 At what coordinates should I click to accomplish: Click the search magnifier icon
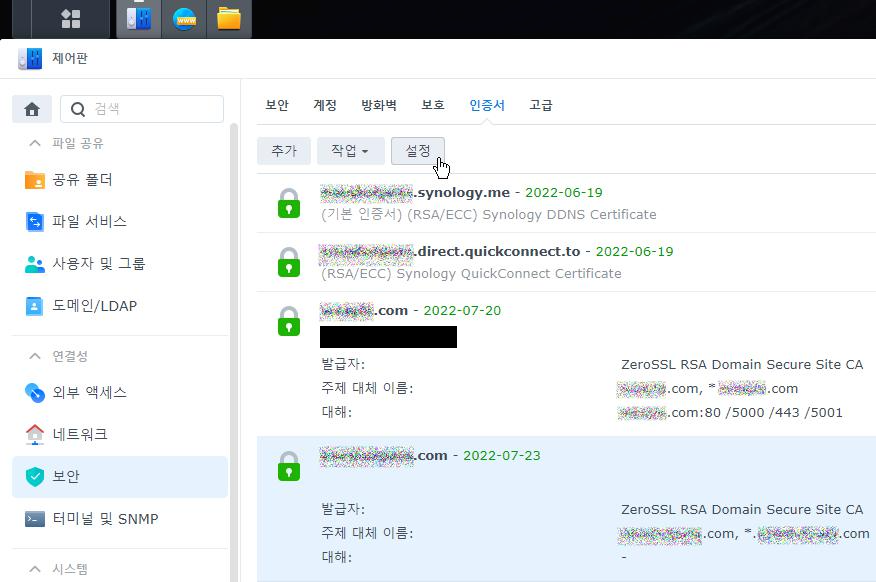pos(78,109)
